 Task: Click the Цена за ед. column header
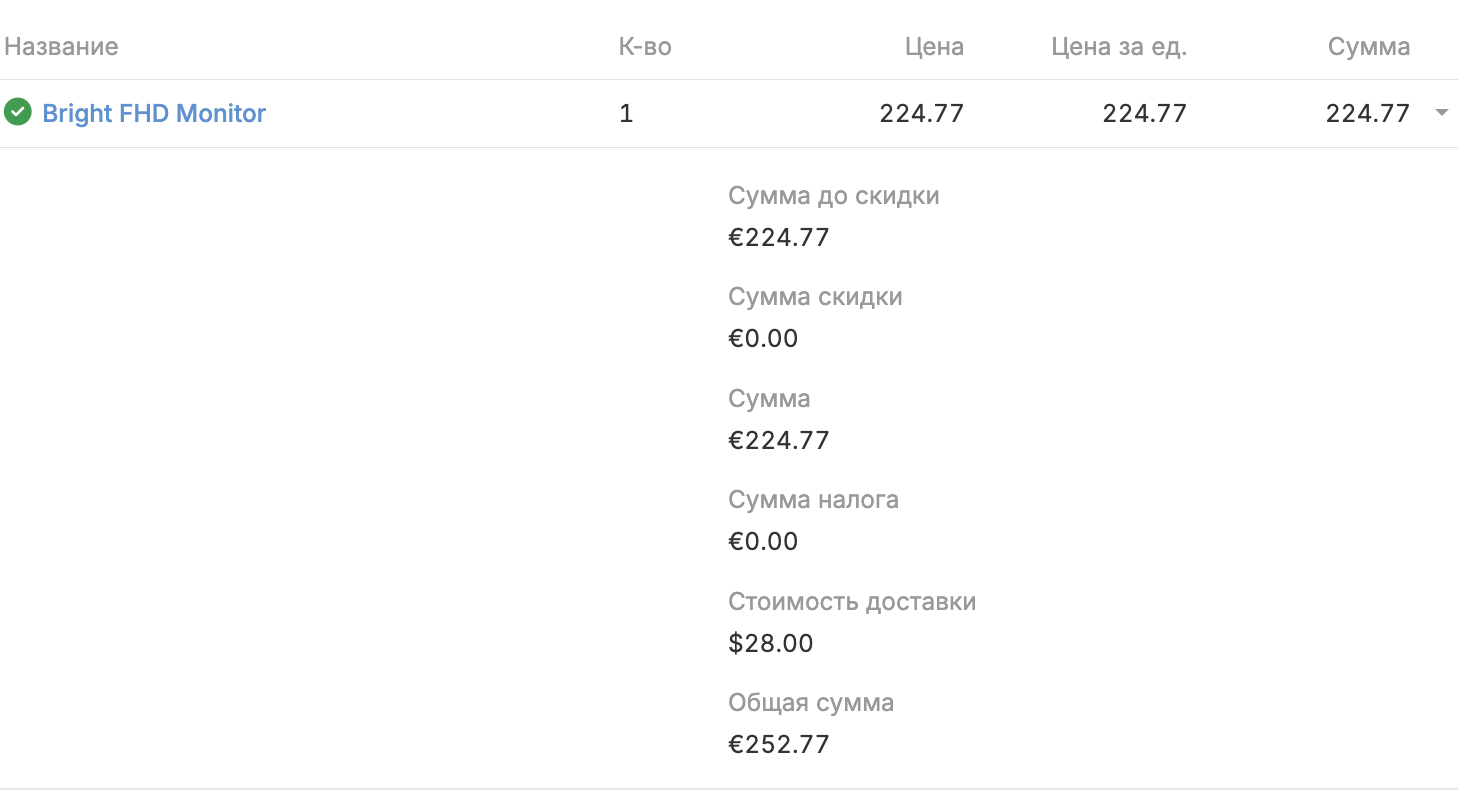point(1119,46)
